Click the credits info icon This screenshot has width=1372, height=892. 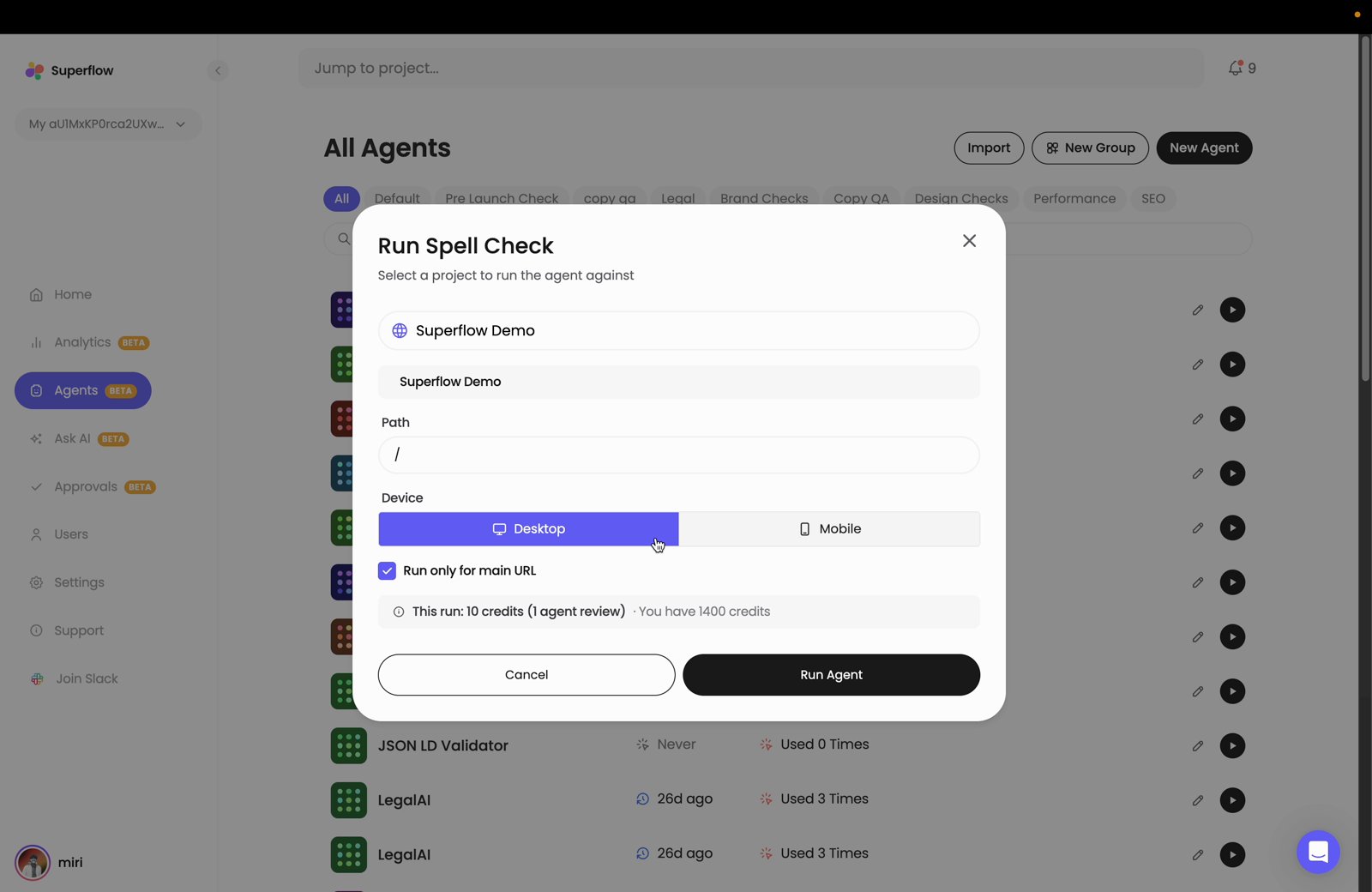pos(399,612)
